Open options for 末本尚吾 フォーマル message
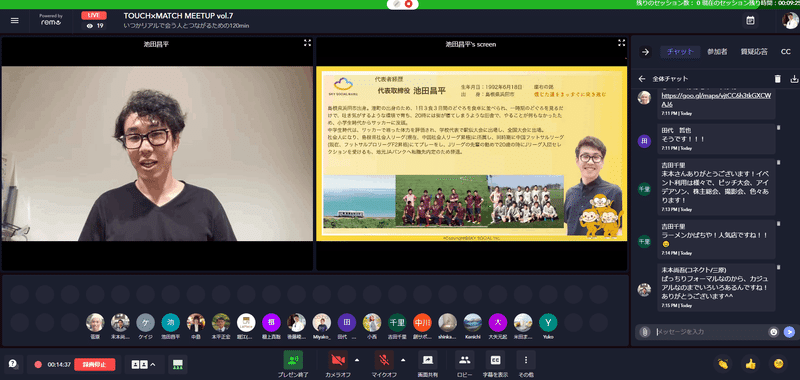This screenshot has height=380, width=800. coord(779,267)
